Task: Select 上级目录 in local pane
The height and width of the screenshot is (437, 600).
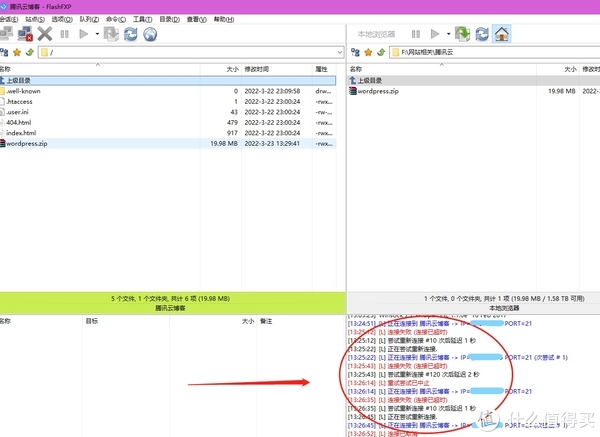Action: (474, 80)
